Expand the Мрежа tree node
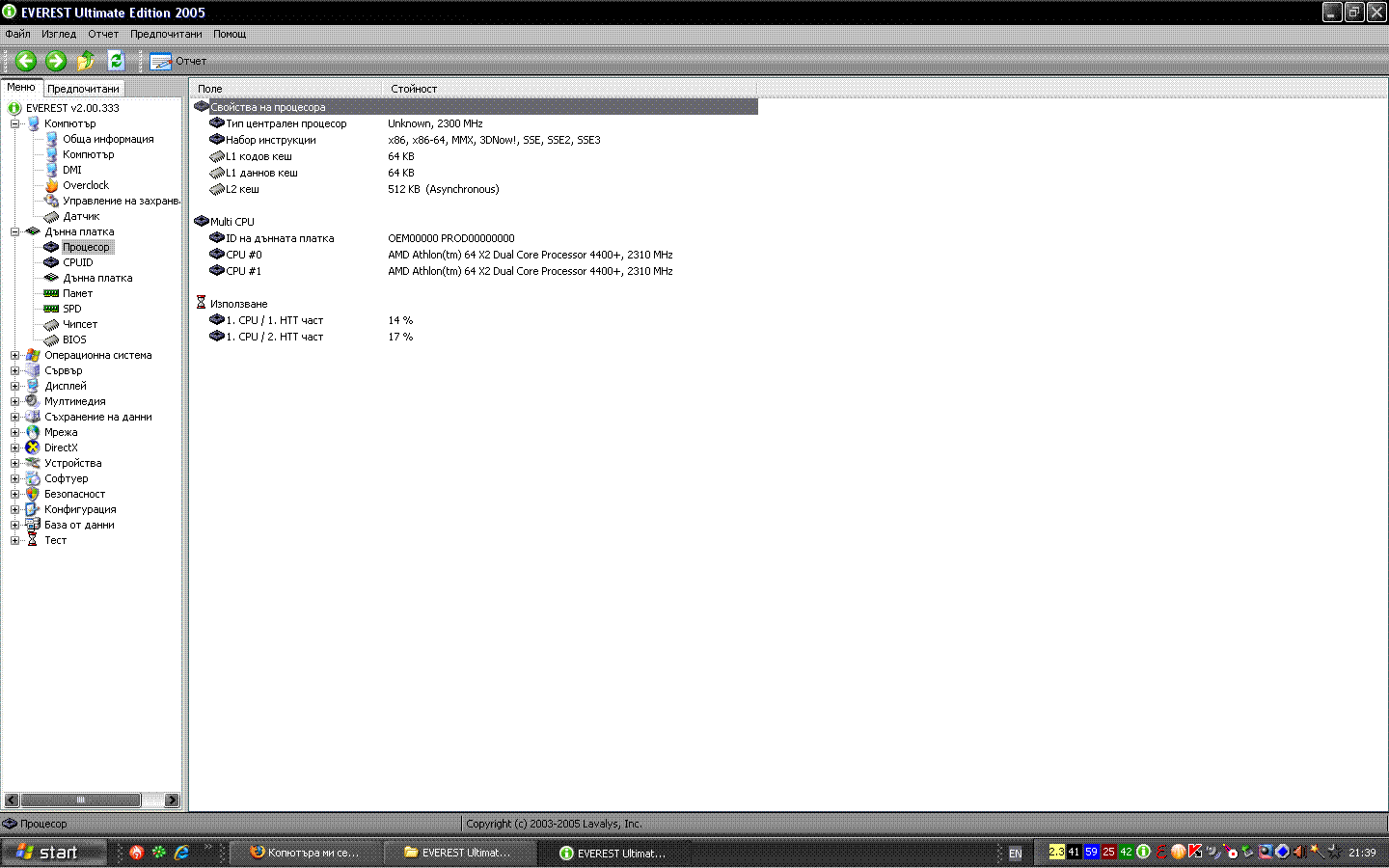 tap(15, 432)
